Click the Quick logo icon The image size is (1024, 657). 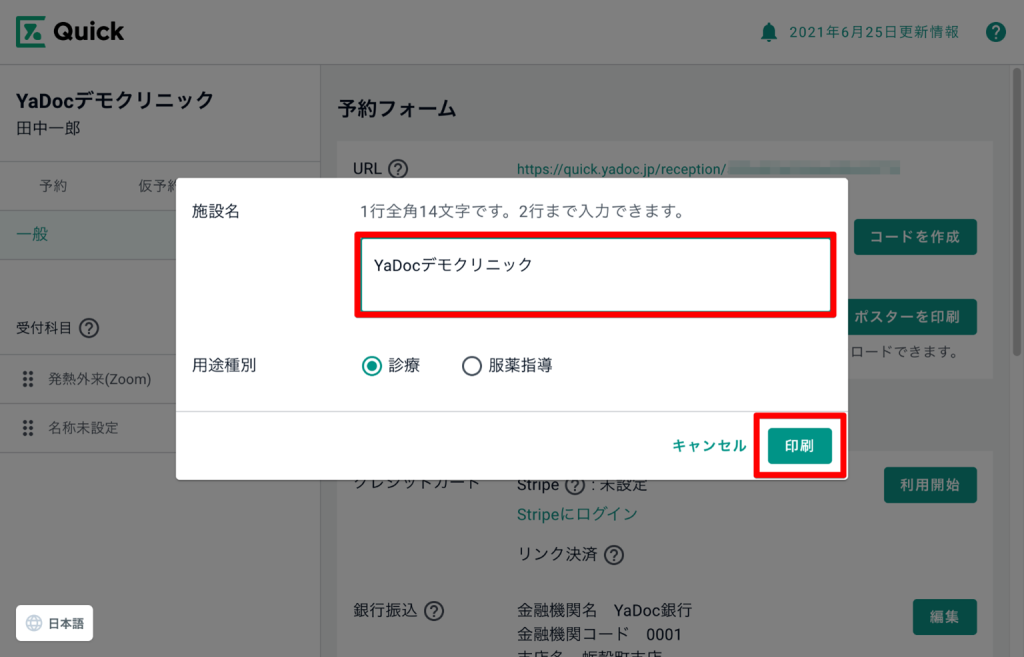pos(31,32)
